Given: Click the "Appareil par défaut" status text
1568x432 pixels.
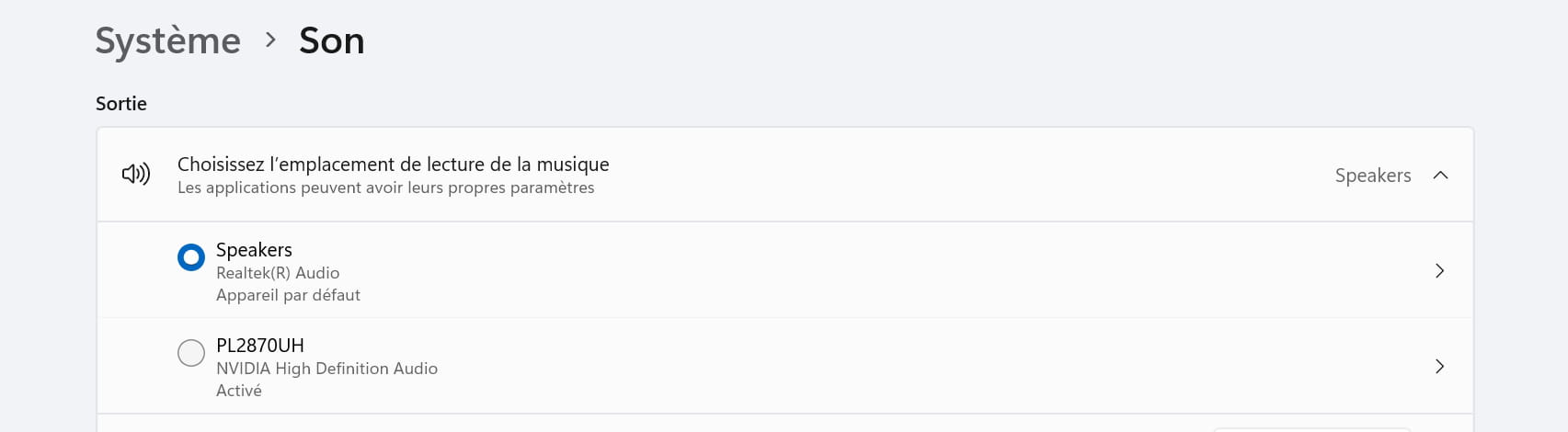Looking at the screenshot, I should 288,295.
